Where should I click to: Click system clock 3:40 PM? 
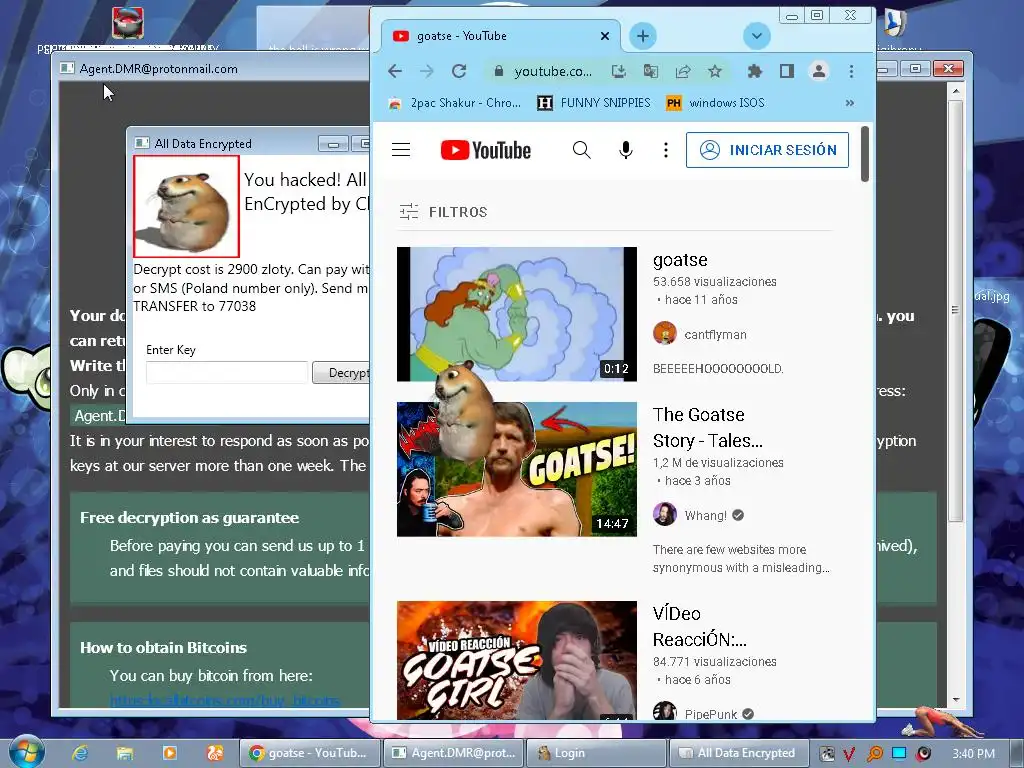(x=973, y=754)
